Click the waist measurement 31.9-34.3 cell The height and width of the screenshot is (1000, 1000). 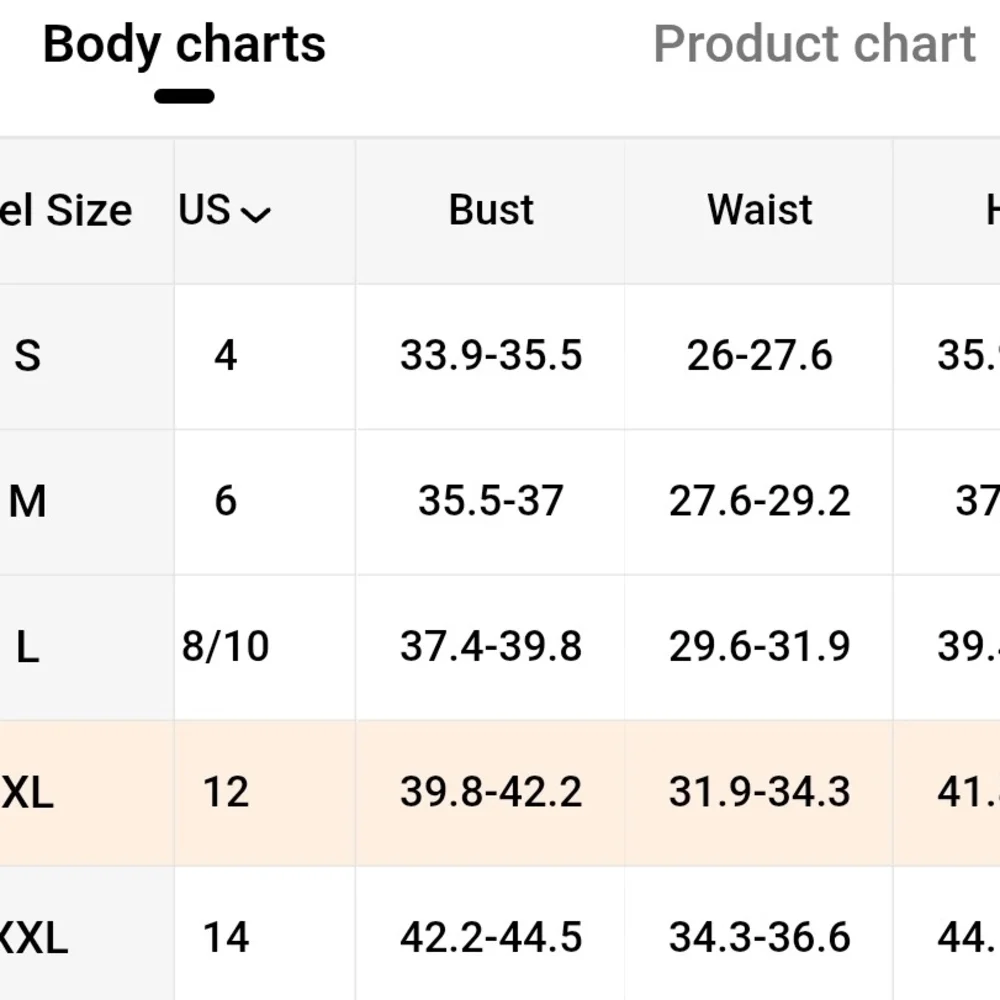(x=760, y=793)
